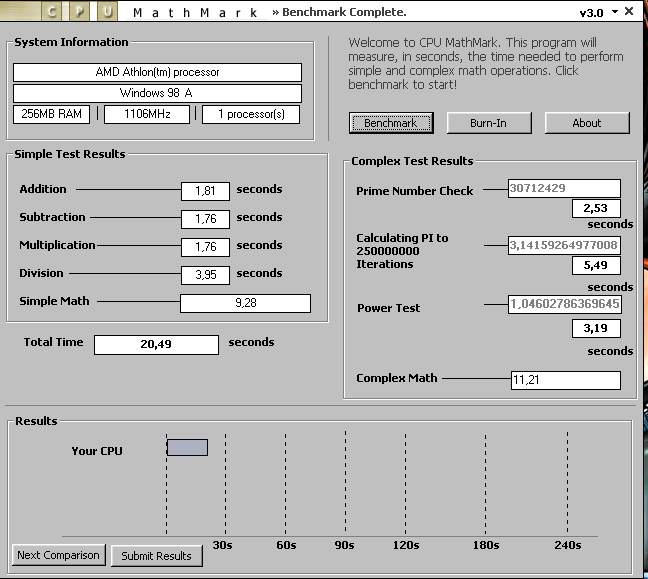Viewport: 648px width, 579px height.
Task: Click the U letter tile in title
Action: (107, 11)
